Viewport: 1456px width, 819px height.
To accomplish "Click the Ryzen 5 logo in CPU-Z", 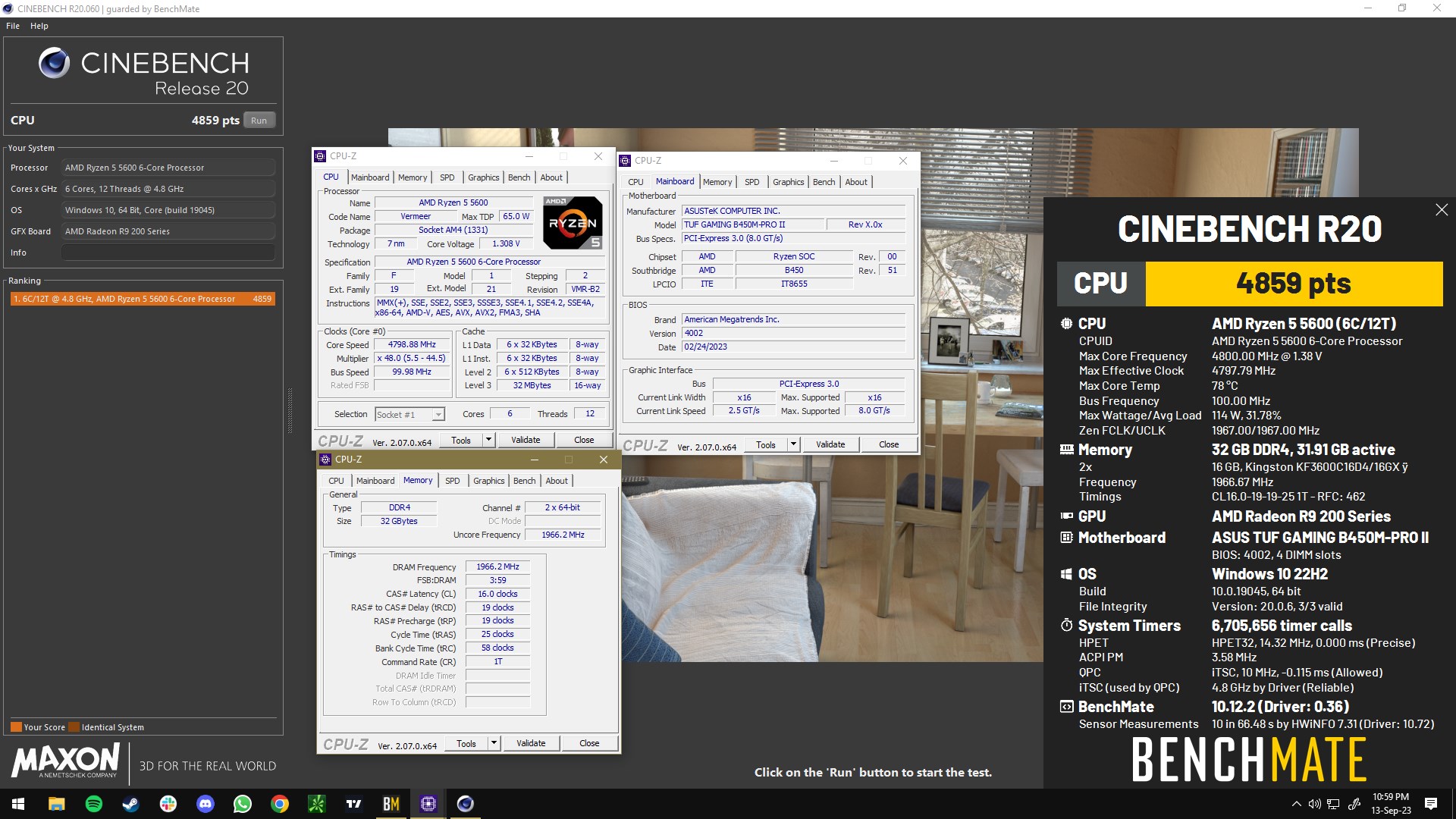I will 573,223.
